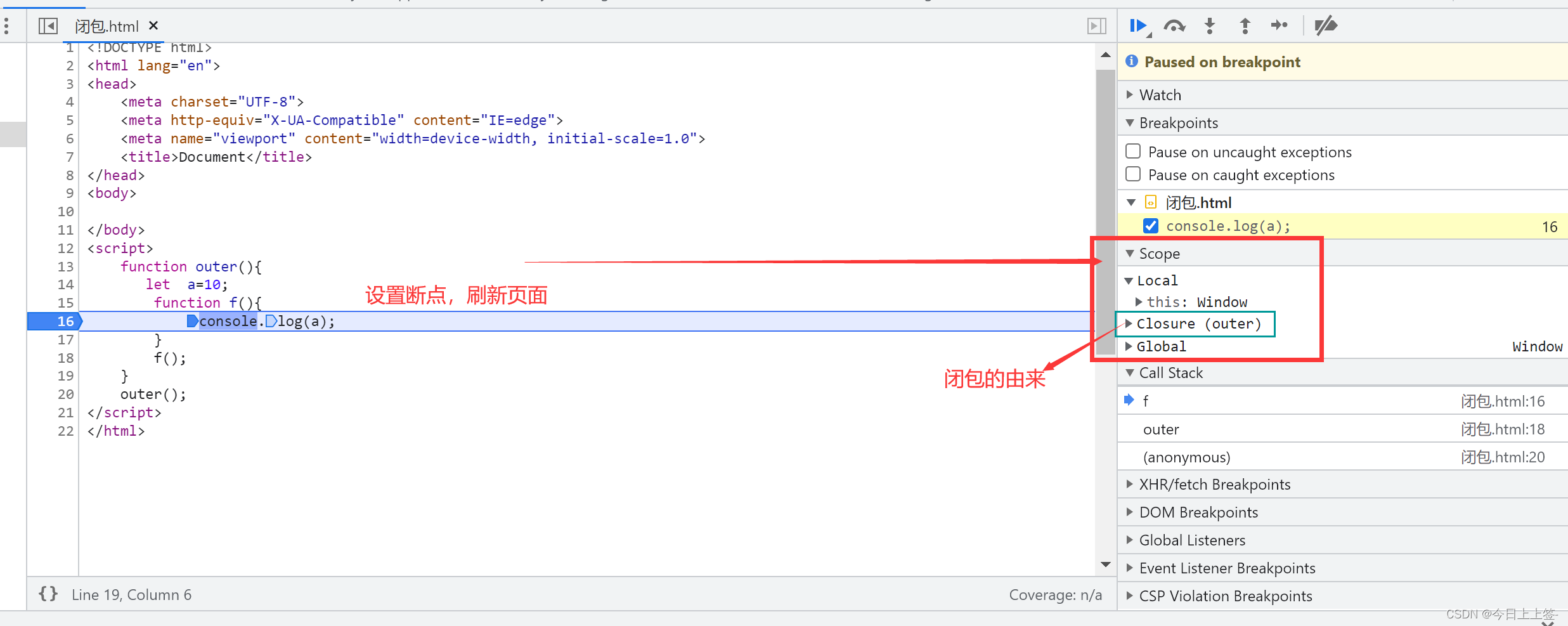Click the scroll down arrow in code editor
This screenshot has width=1568, height=626.
pos(1106,564)
